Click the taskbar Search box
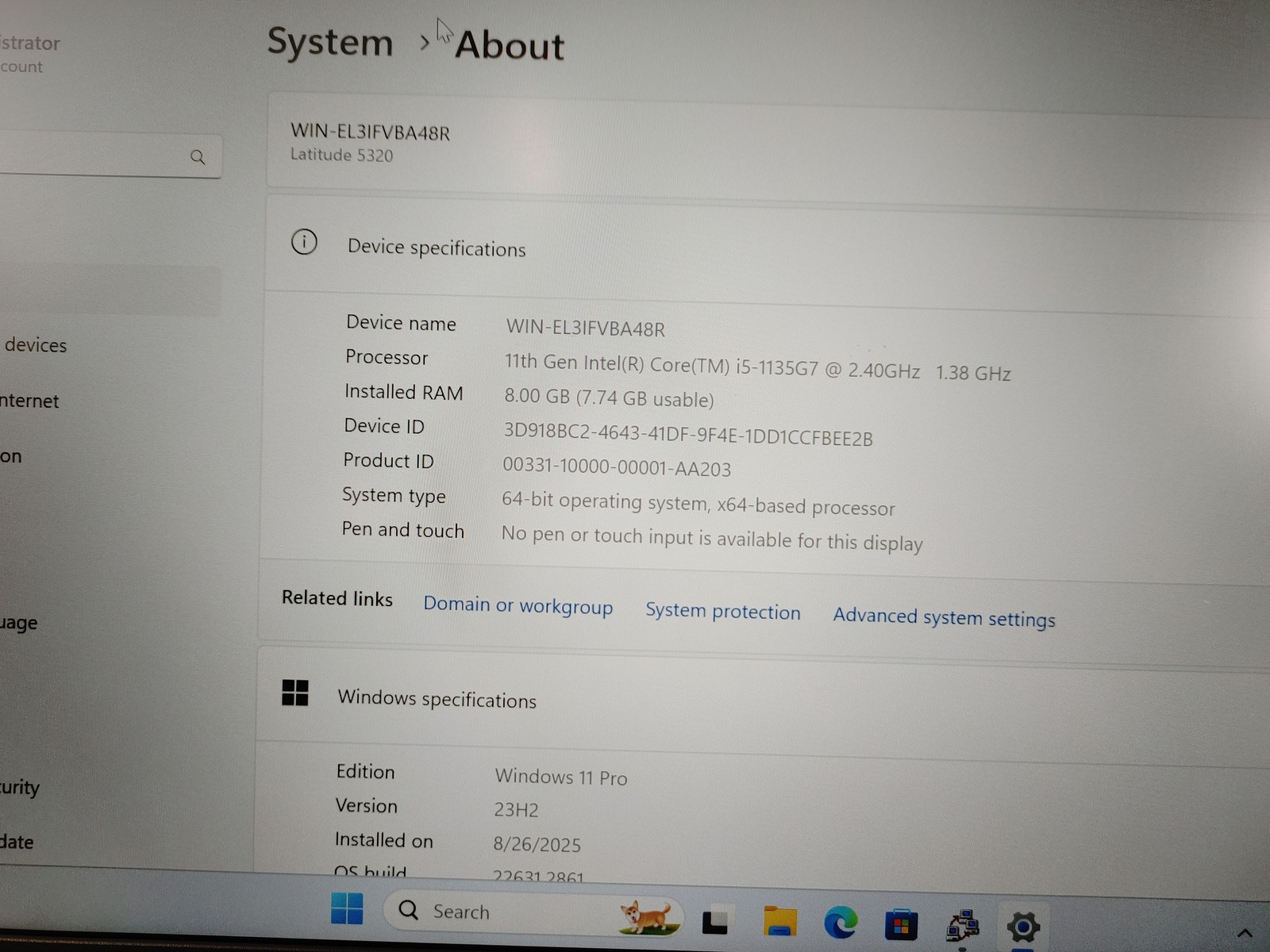Image resolution: width=1270 pixels, height=952 pixels. coord(533,912)
